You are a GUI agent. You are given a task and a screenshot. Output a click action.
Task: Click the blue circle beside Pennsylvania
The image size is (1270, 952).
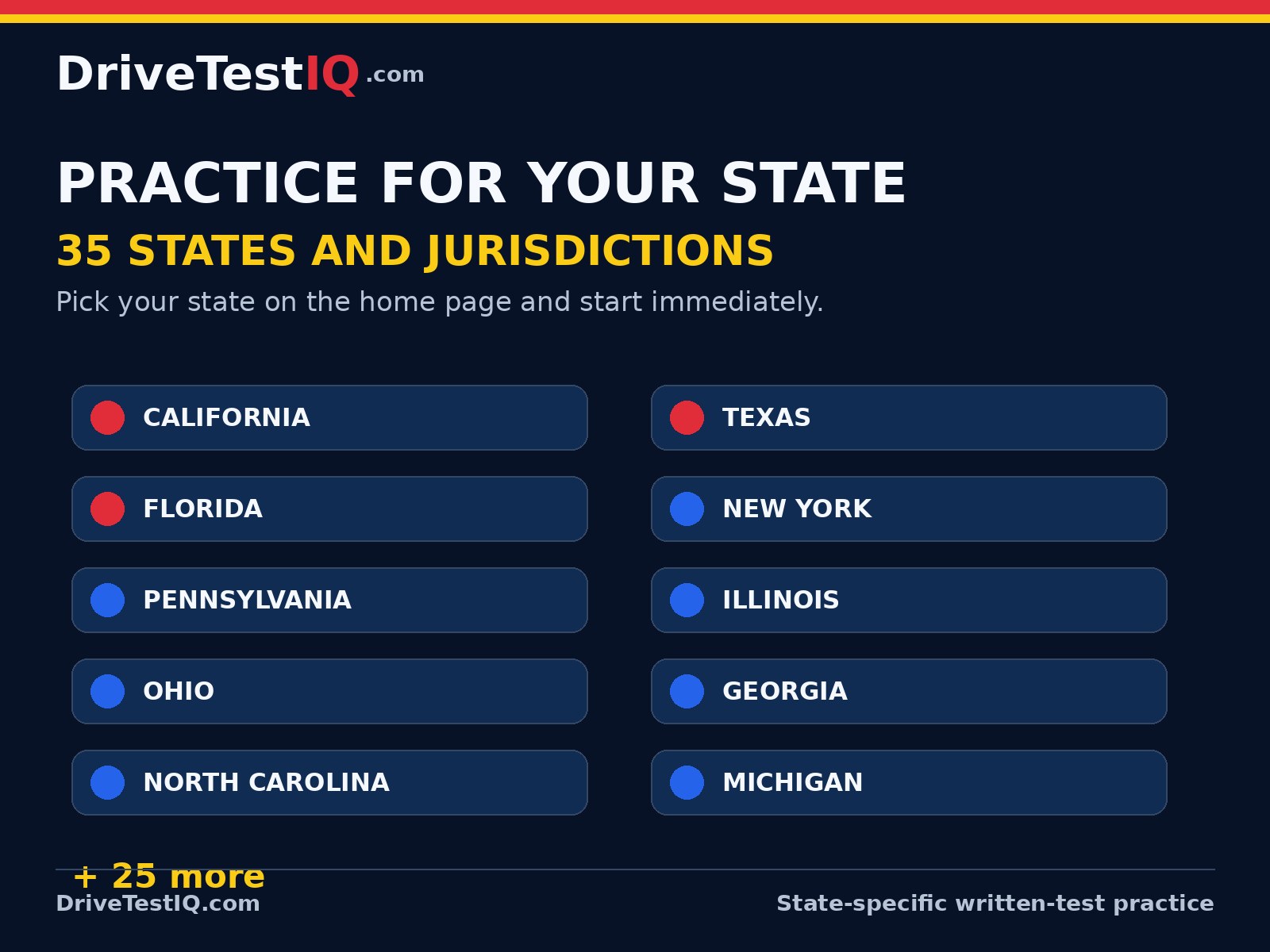[x=108, y=601]
